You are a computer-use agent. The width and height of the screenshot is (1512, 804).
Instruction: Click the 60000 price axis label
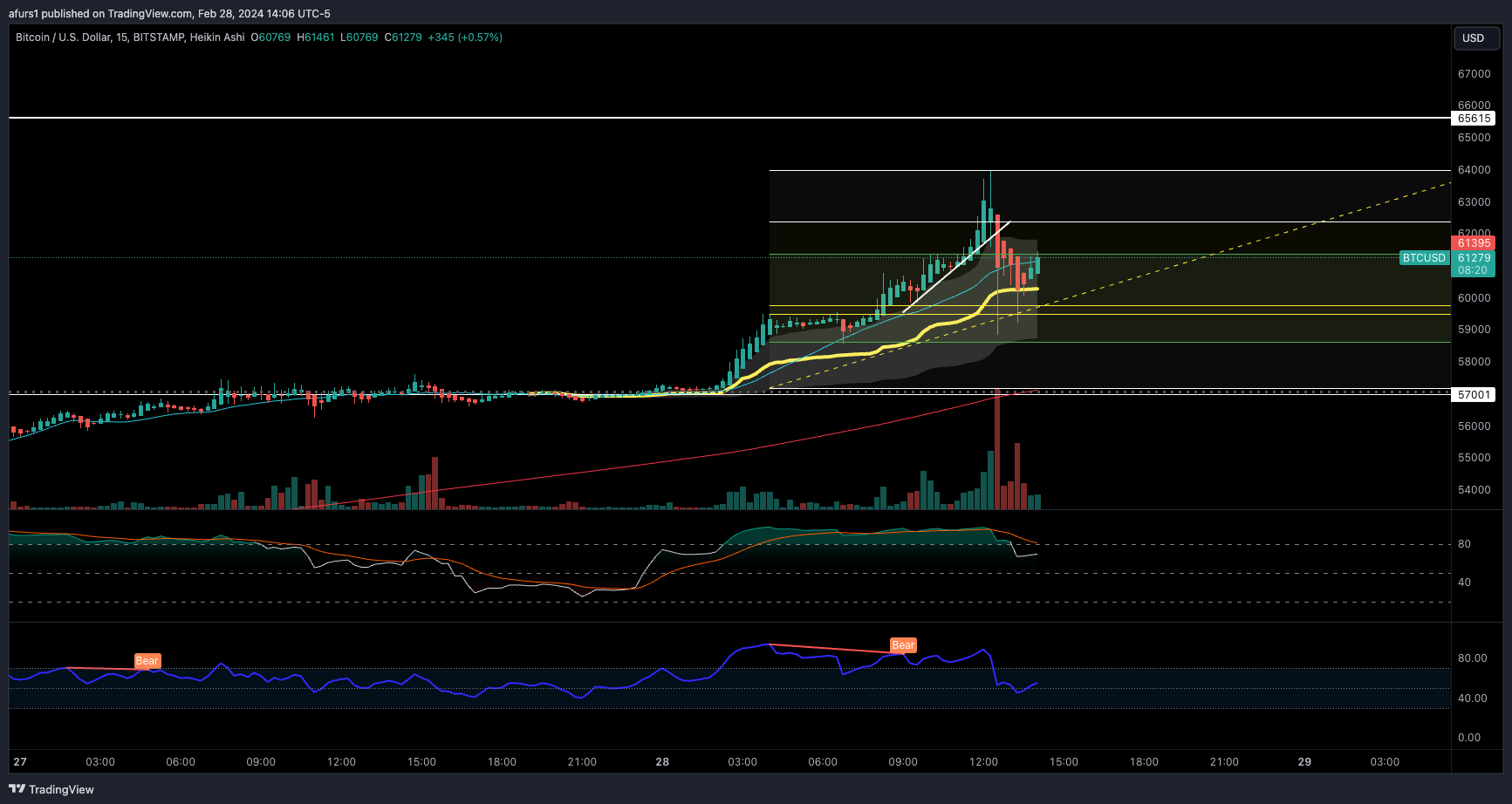coord(1474,298)
